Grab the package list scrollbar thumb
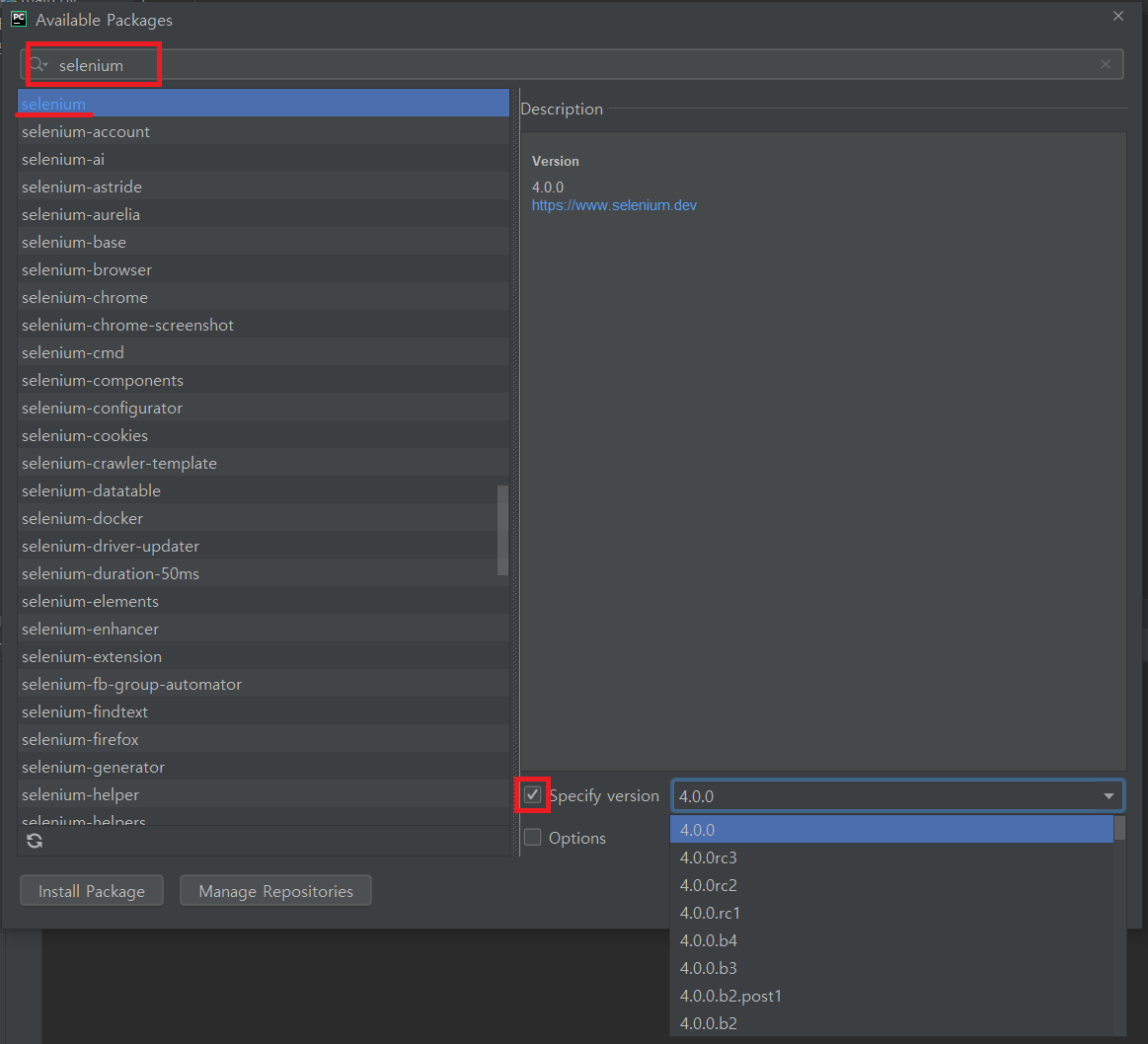 tap(502, 530)
